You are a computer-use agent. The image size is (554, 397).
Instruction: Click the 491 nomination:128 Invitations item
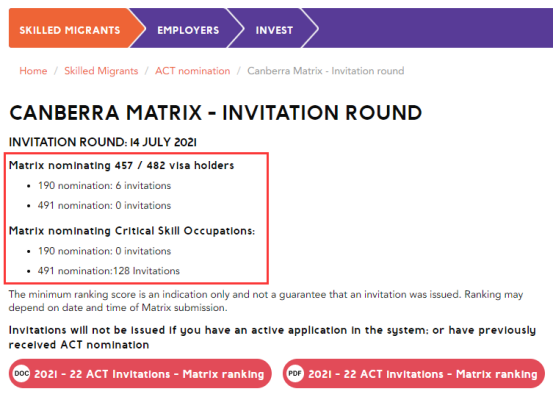point(109,271)
